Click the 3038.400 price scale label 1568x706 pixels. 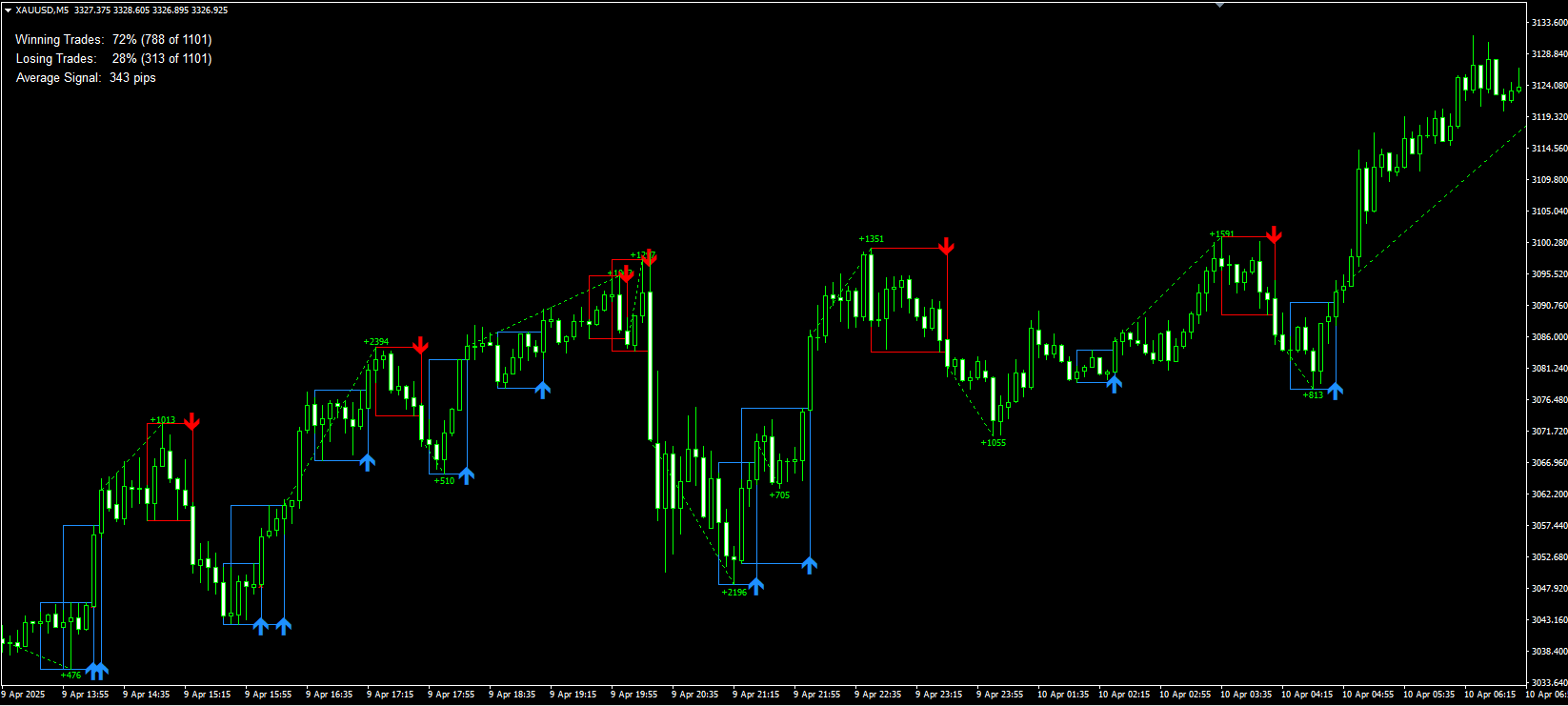[1549, 651]
